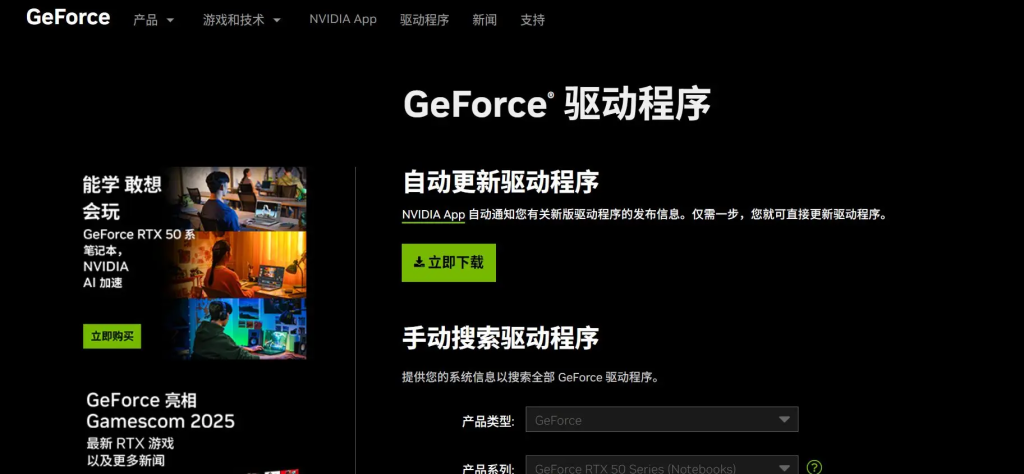Image resolution: width=1024 pixels, height=474 pixels.
Task: Click the GeForce logo in header
Action: coord(68,17)
